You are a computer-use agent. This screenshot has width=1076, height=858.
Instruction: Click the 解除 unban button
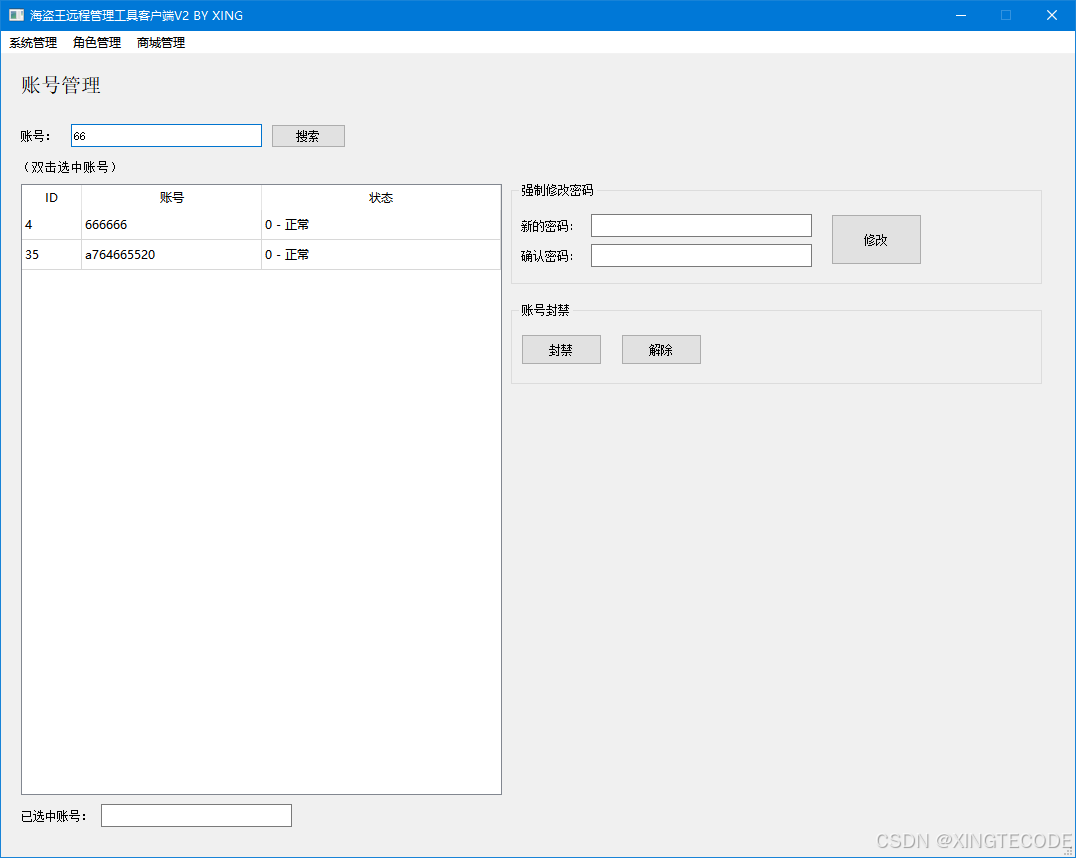(662, 349)
